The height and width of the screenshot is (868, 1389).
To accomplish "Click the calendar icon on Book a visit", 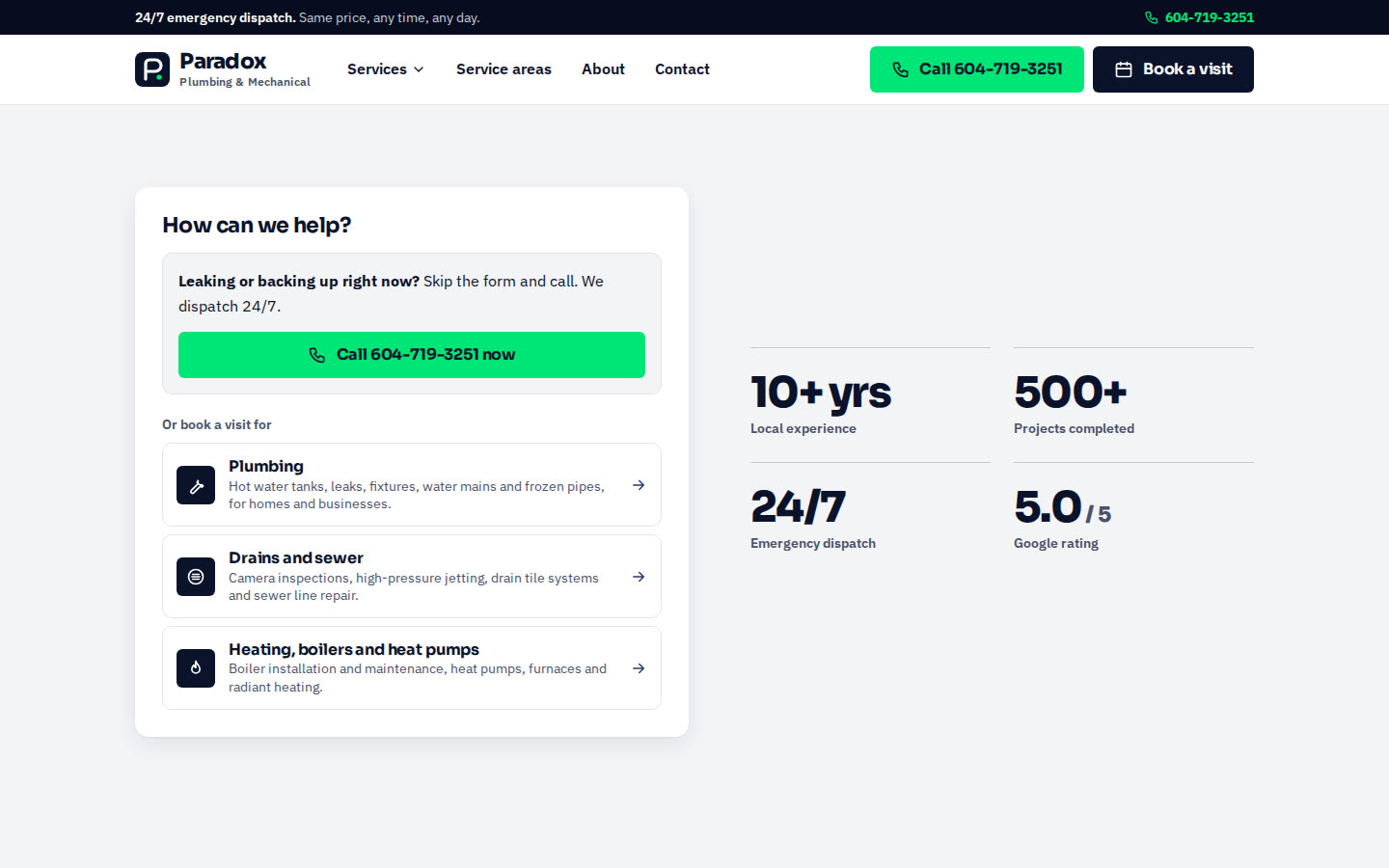I will (x=1124, y=69).
